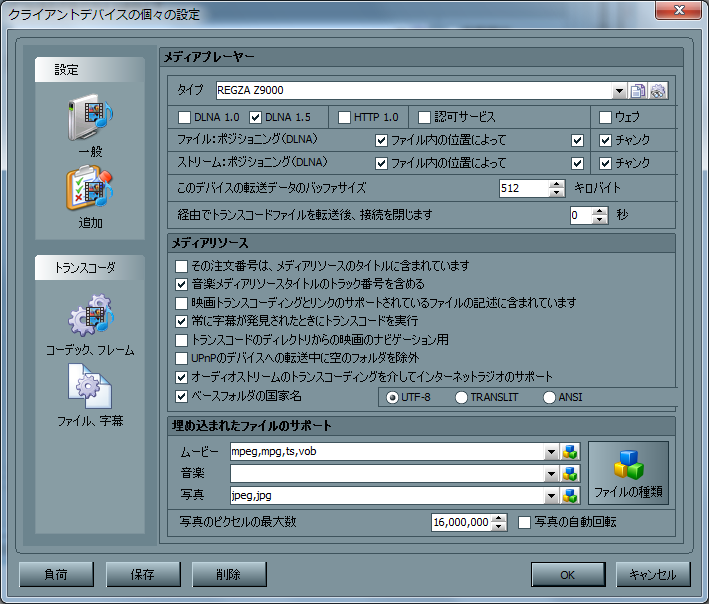Expand the 音楽 extensions dropdown arrow
This screenshot has width=709, height=604.
[551, 474]
